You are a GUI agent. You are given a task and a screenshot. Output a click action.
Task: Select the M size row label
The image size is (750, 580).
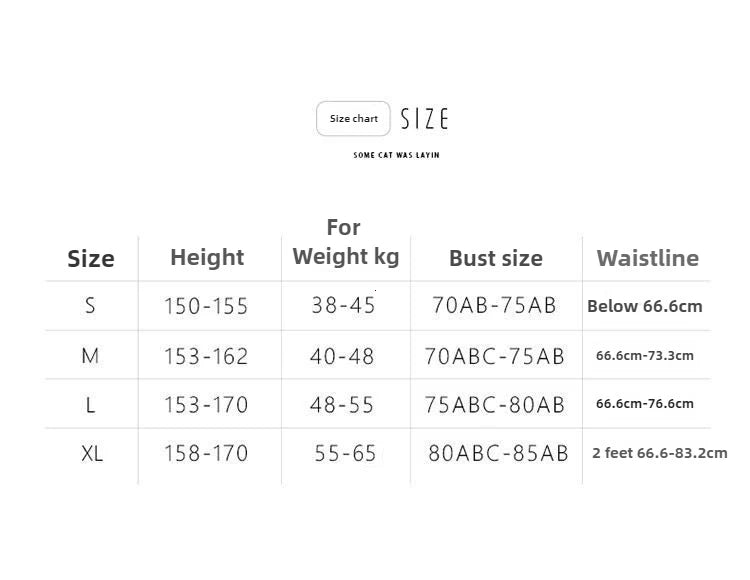click(x=90, y=355)
